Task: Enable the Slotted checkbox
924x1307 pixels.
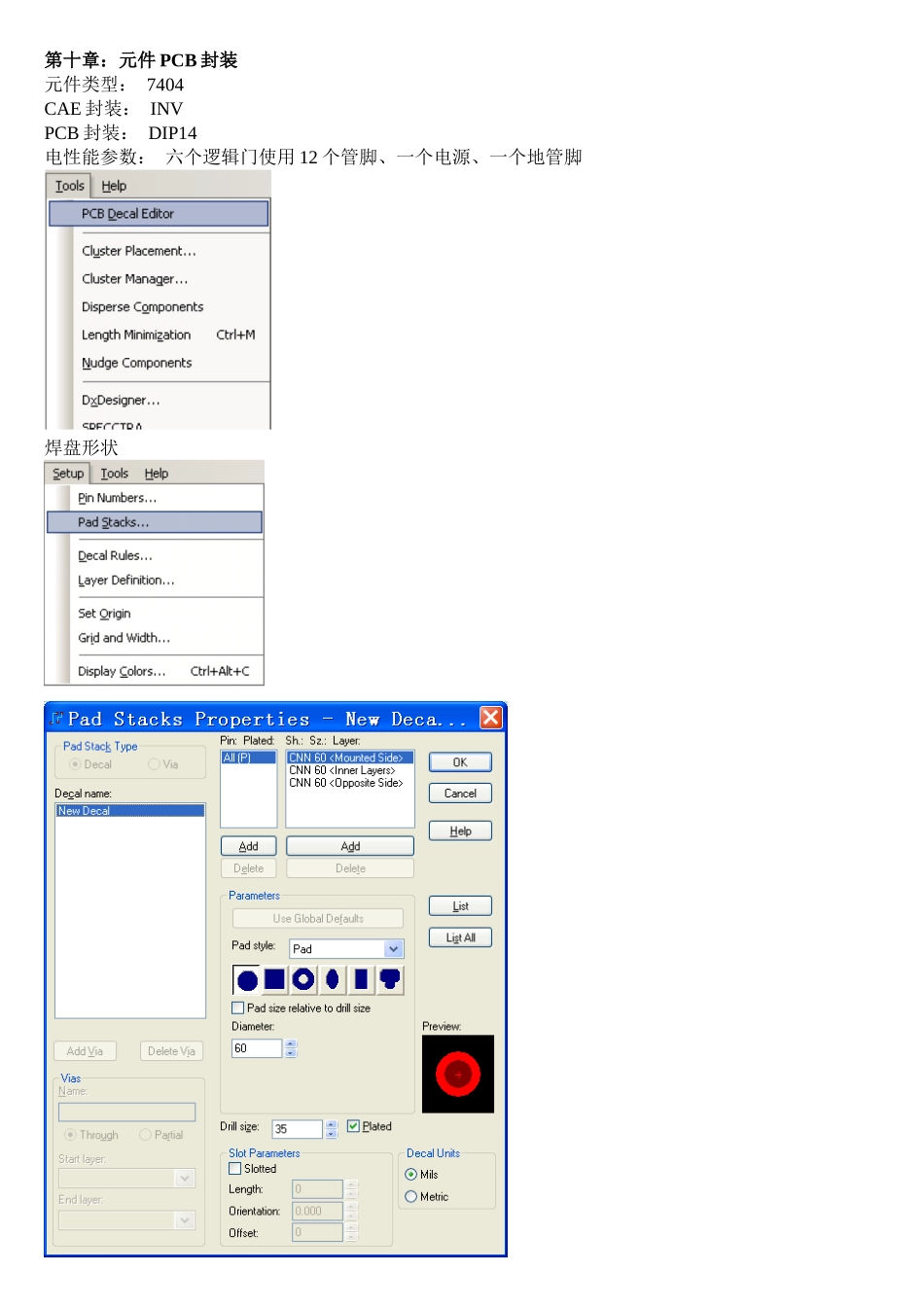Action: pos(234,1169)
